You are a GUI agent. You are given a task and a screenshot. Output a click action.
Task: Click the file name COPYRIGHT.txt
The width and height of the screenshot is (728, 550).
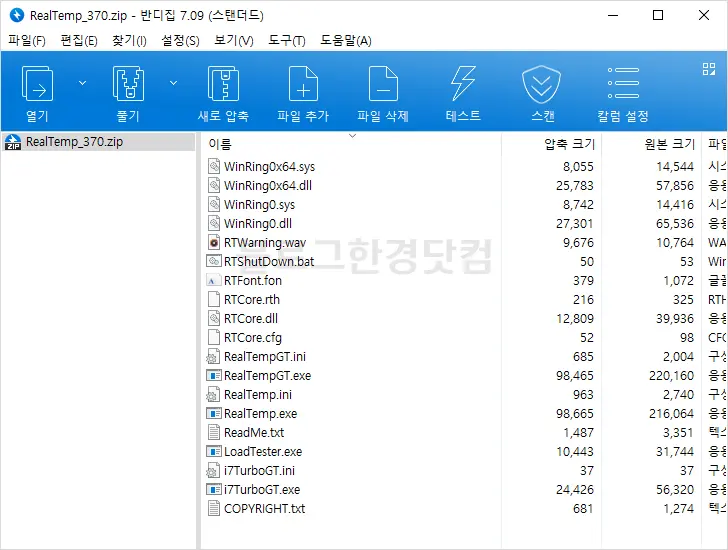coord(265,509)
